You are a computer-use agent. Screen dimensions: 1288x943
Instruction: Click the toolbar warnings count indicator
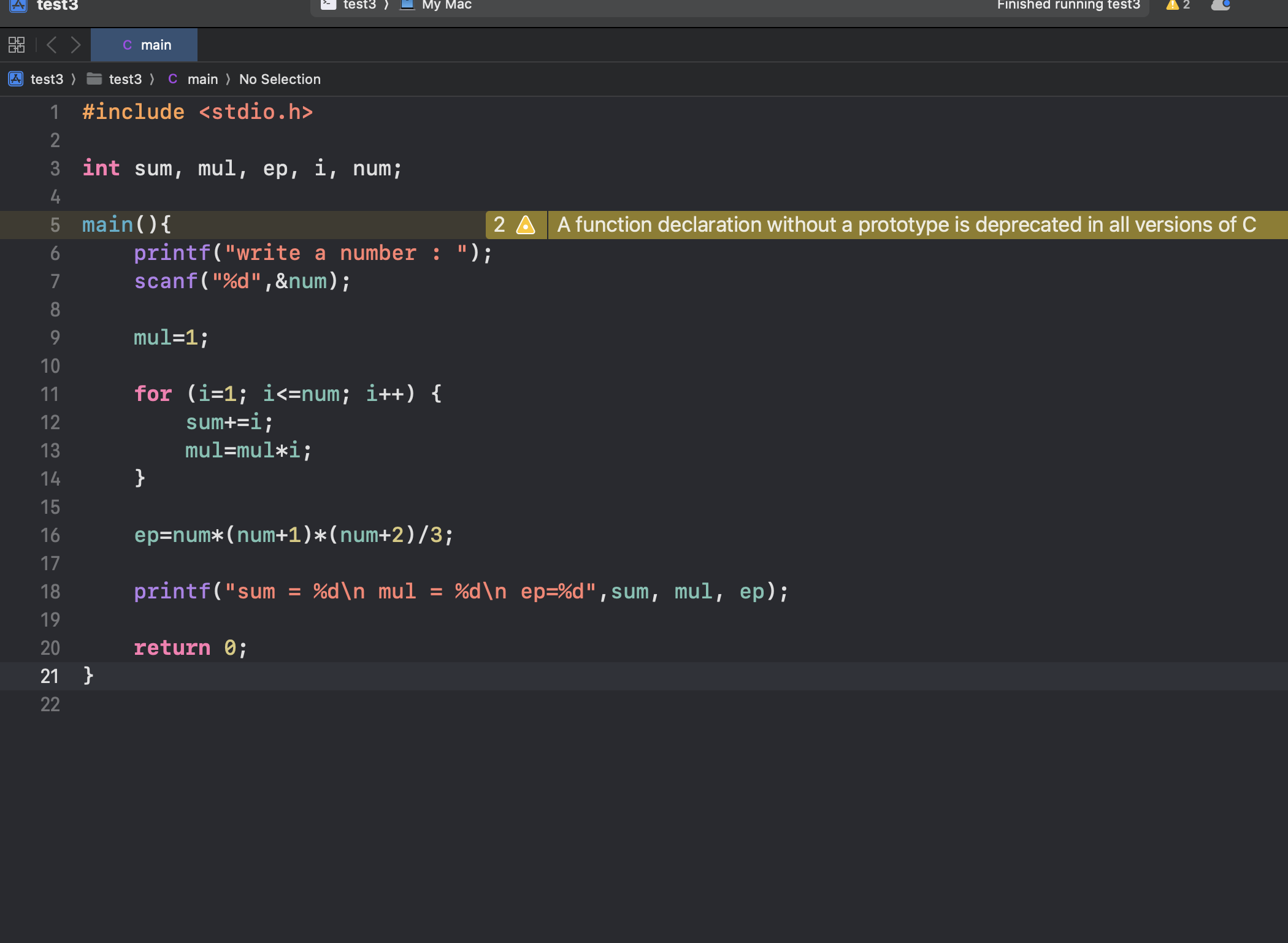tap(1178, 5)
